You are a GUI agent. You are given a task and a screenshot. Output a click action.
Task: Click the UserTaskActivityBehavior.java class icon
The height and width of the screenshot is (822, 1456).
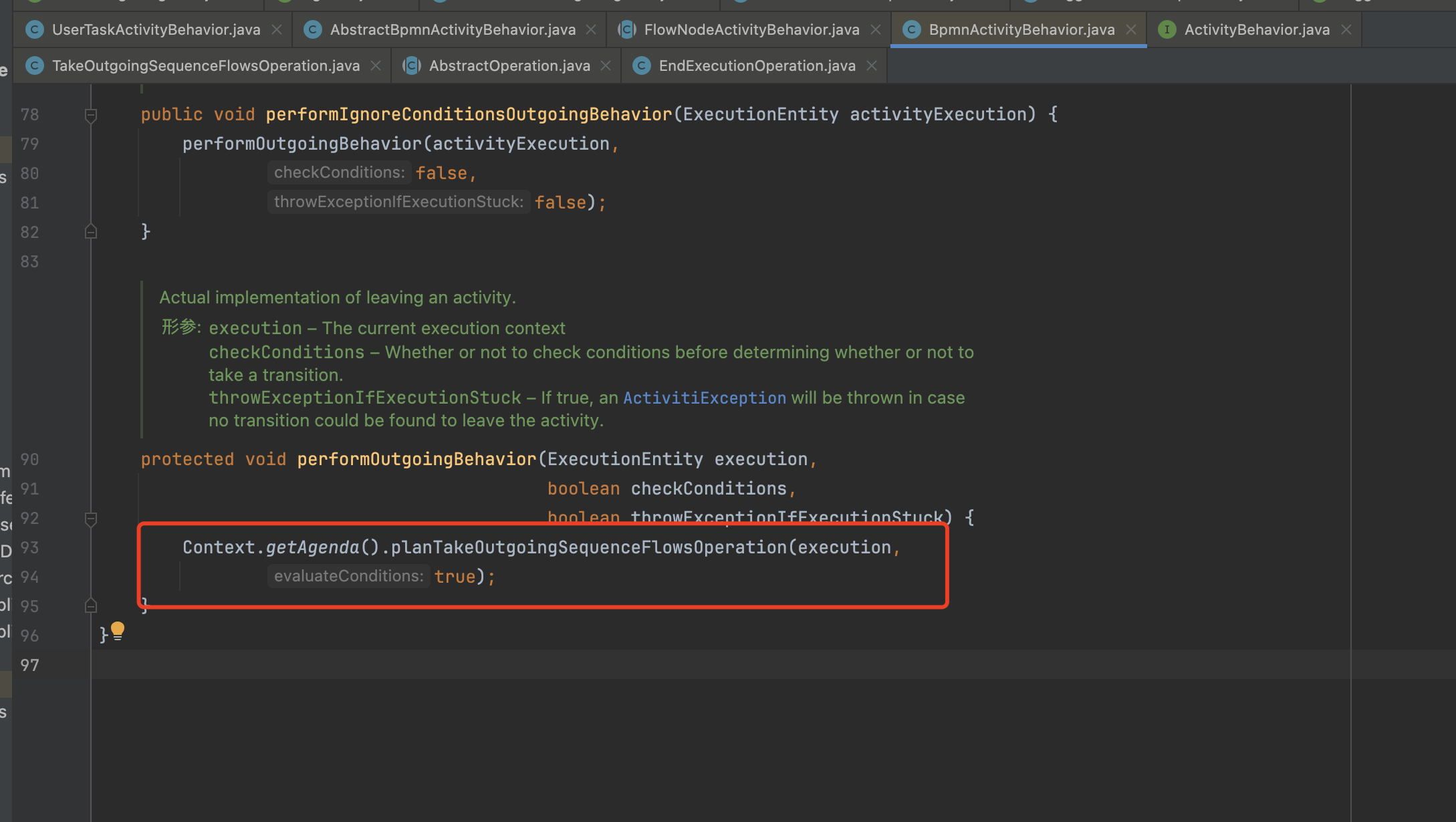point(35,29)
